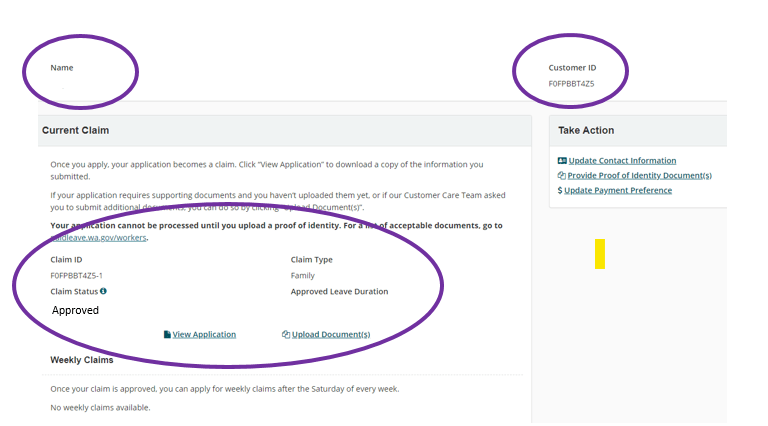Click the No weekly claims available text
Viewport: 768px width, 426px height.
(100, 407)
